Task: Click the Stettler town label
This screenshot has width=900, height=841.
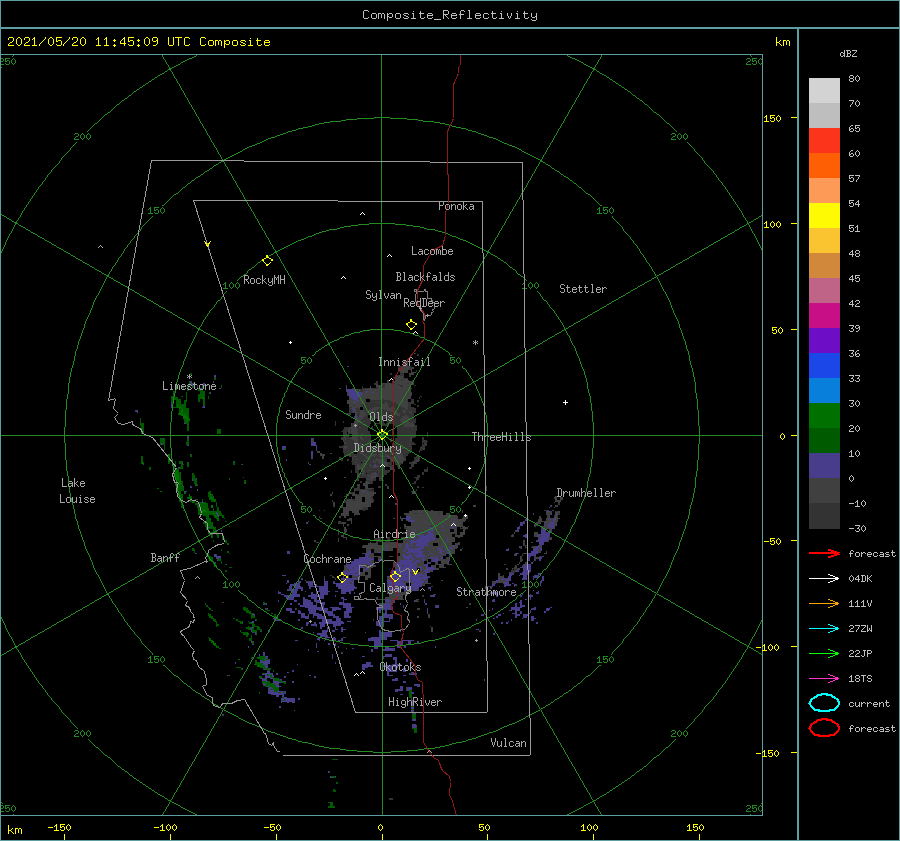Action: click(x=583, y=289)
